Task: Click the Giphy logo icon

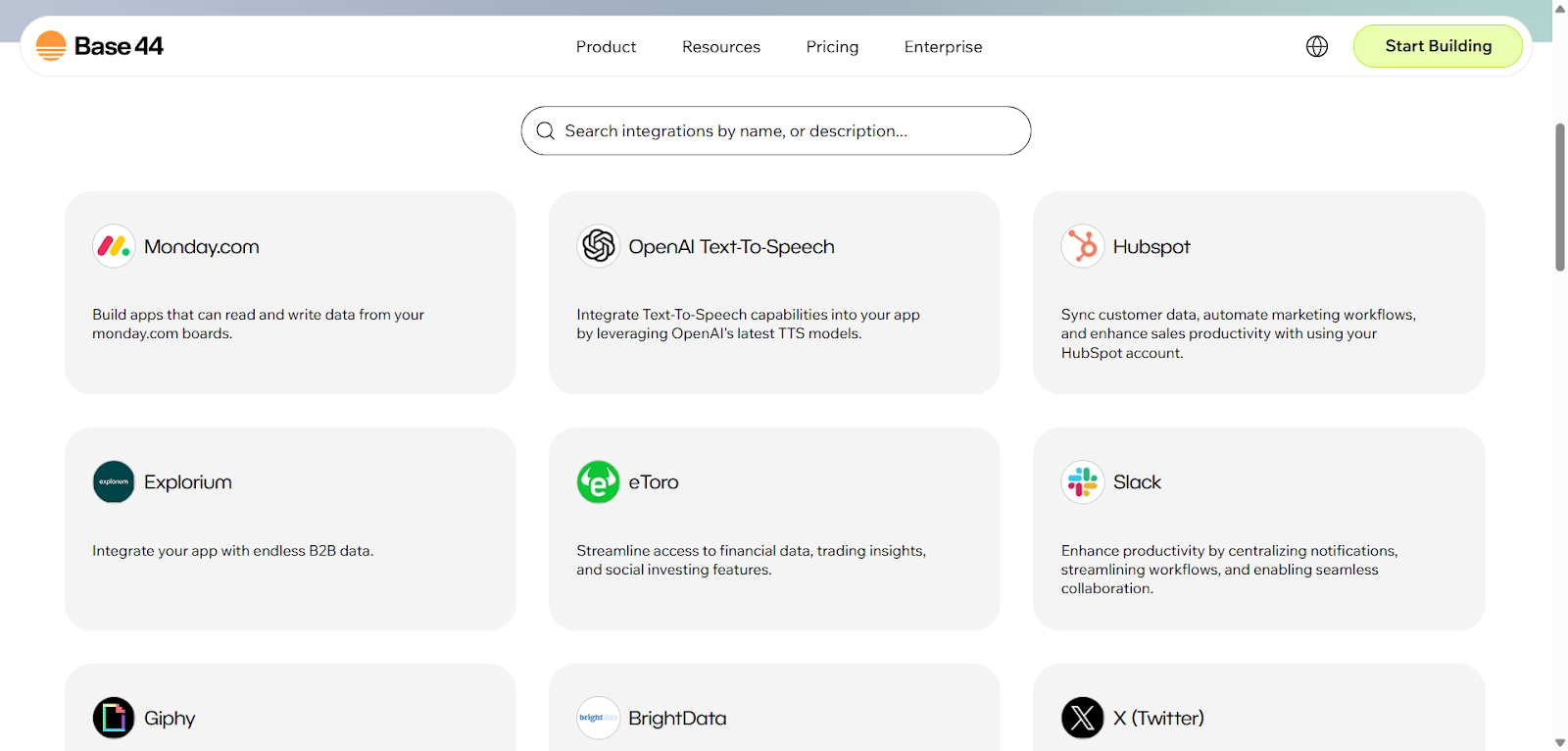Action: (114, 718)
